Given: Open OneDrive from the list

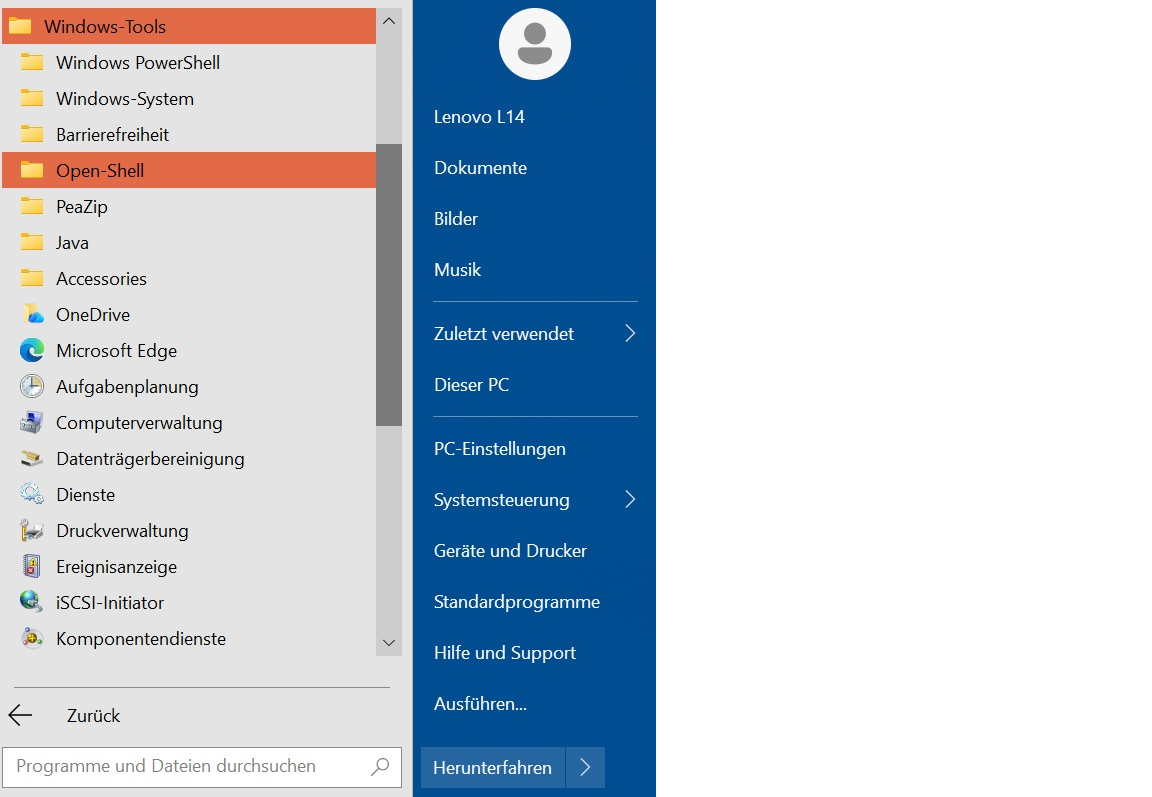Looking at the screenshot, I should [189, 314].
